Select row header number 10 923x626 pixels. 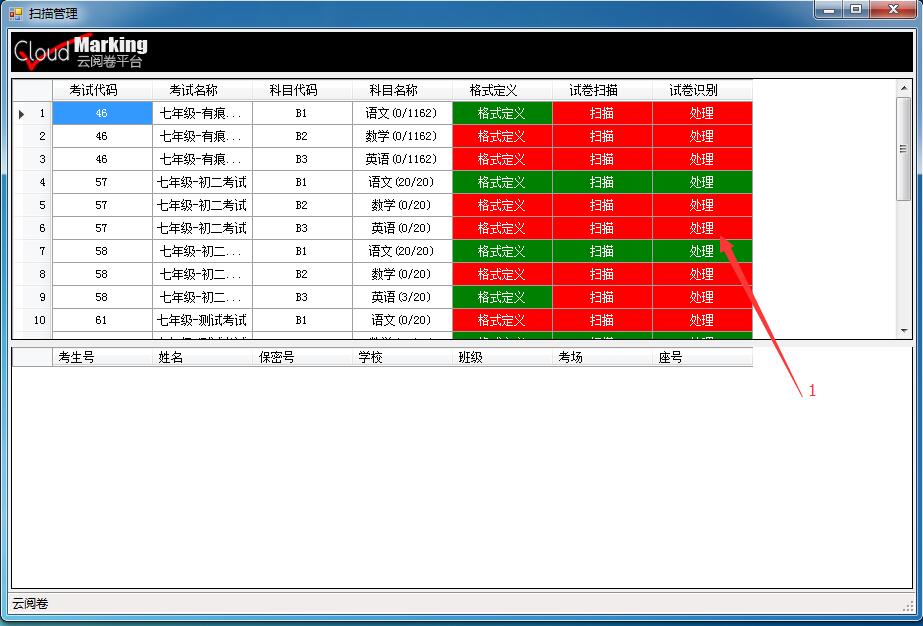32,320
